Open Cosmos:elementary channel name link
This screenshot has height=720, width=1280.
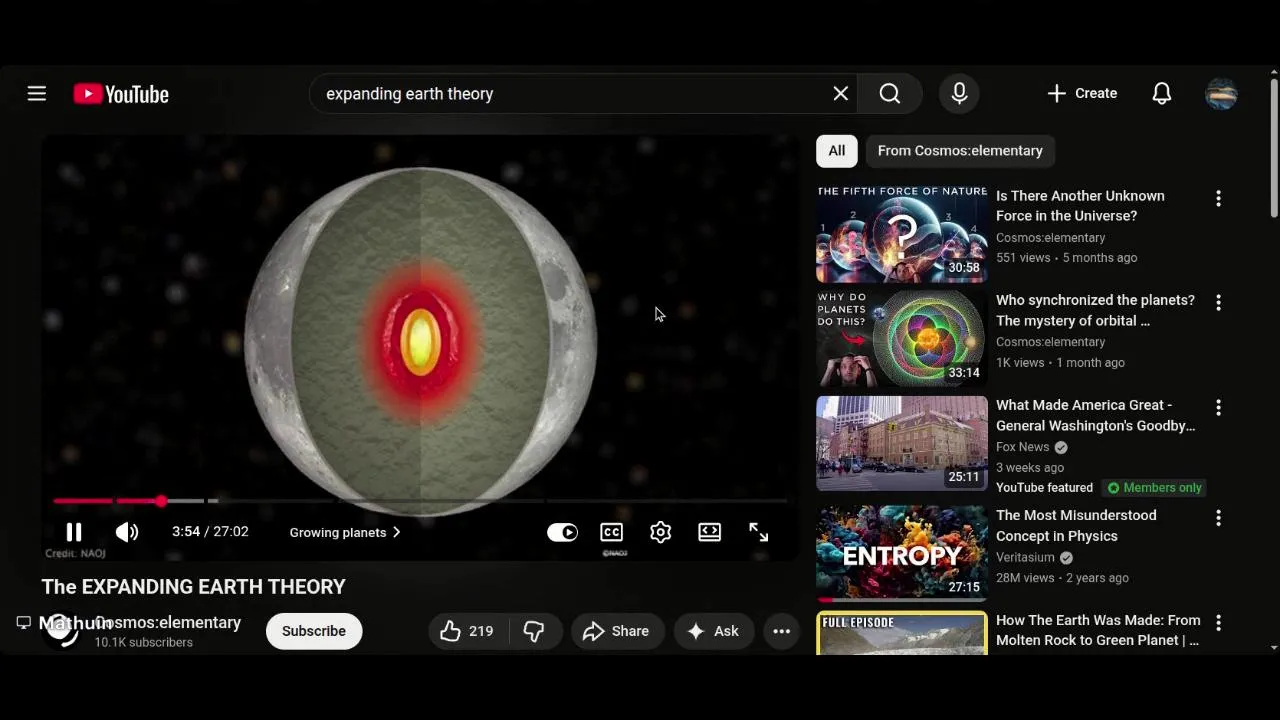pos(168,622)
